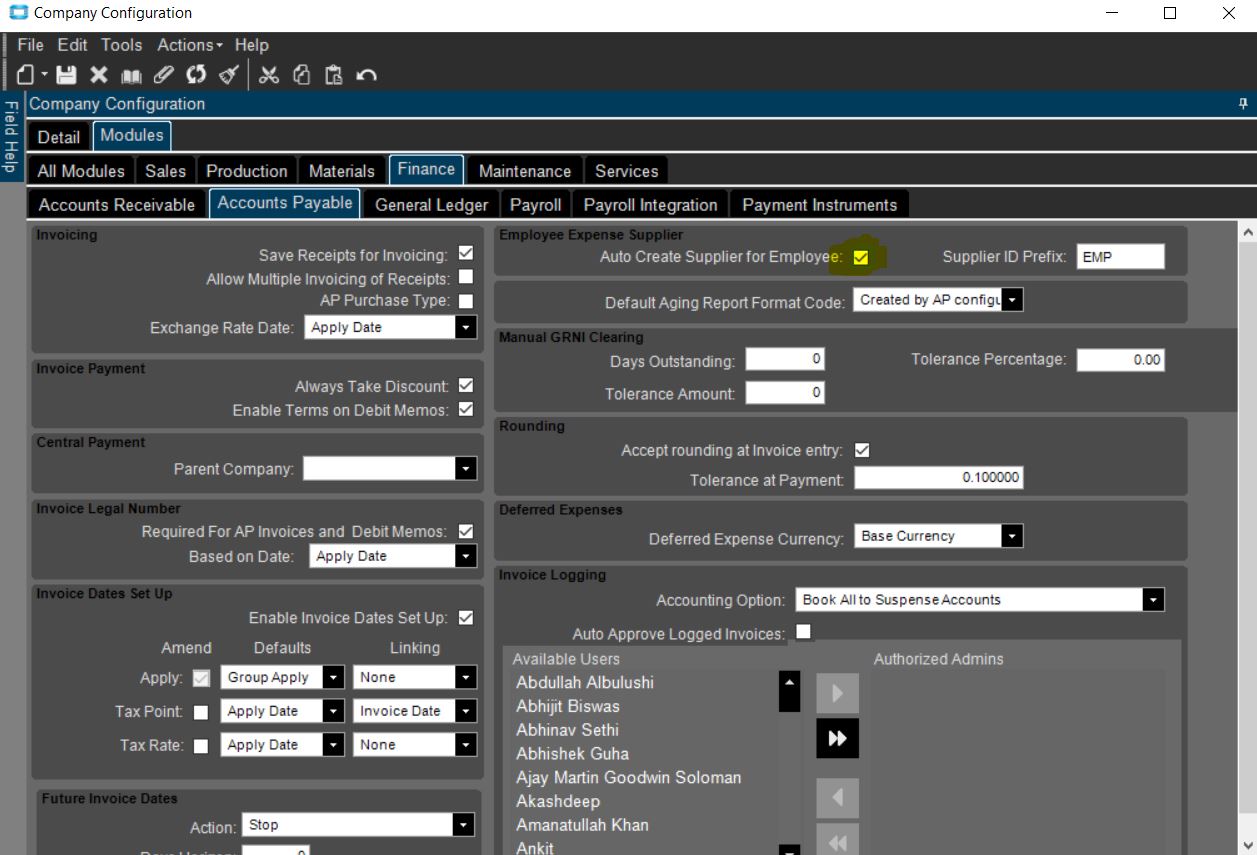Click the scissors Cut icon
This screenshot has height=855, width=1257.
269,75
